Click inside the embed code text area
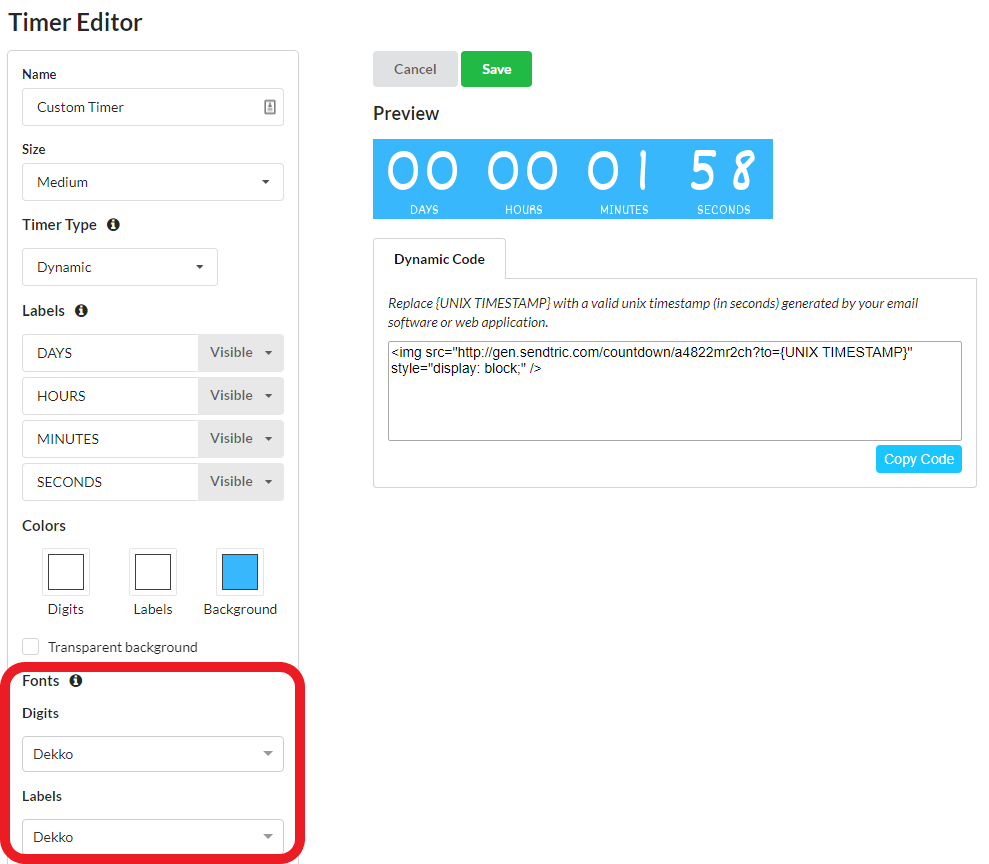This screenshot has width=989, height=864. tap(674, 400)
